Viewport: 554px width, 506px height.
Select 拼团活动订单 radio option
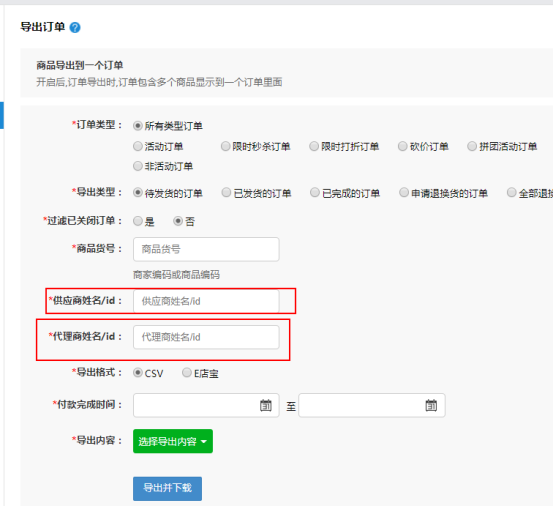point(472,146)
